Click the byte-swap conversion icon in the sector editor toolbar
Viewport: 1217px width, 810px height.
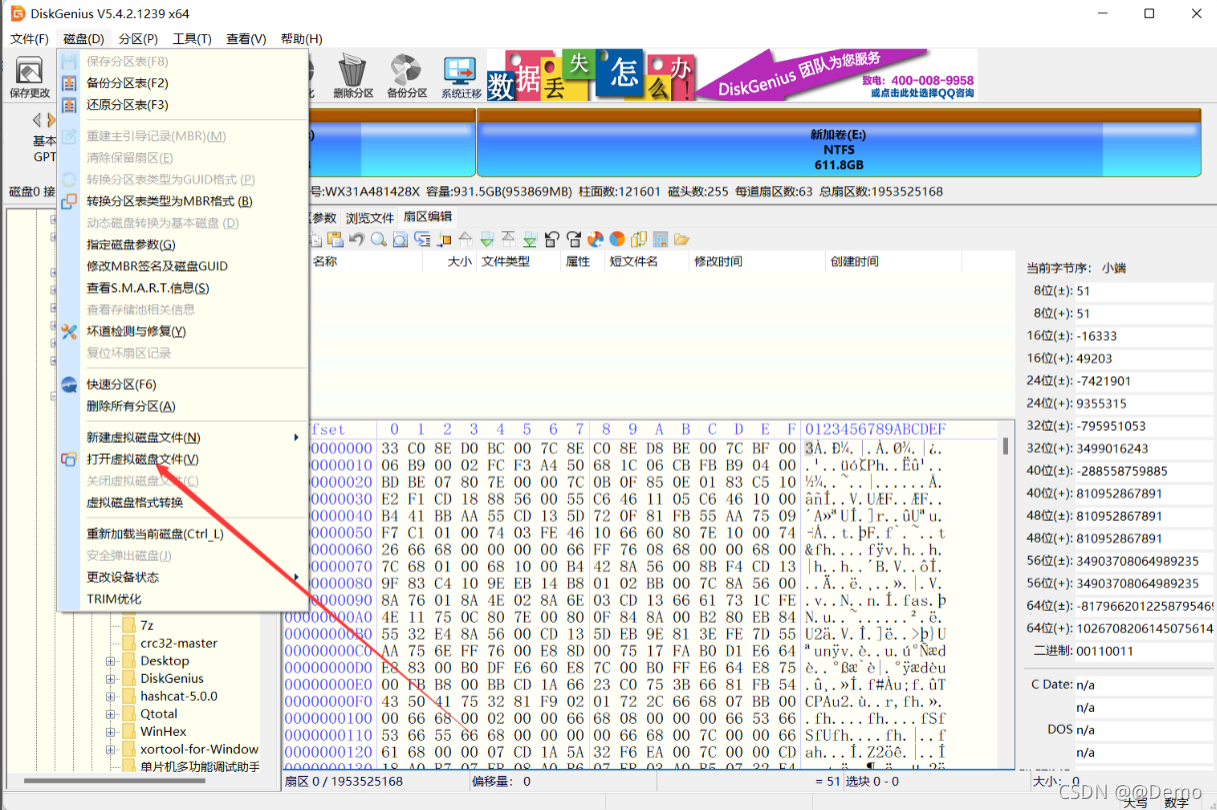click(639, 240)
